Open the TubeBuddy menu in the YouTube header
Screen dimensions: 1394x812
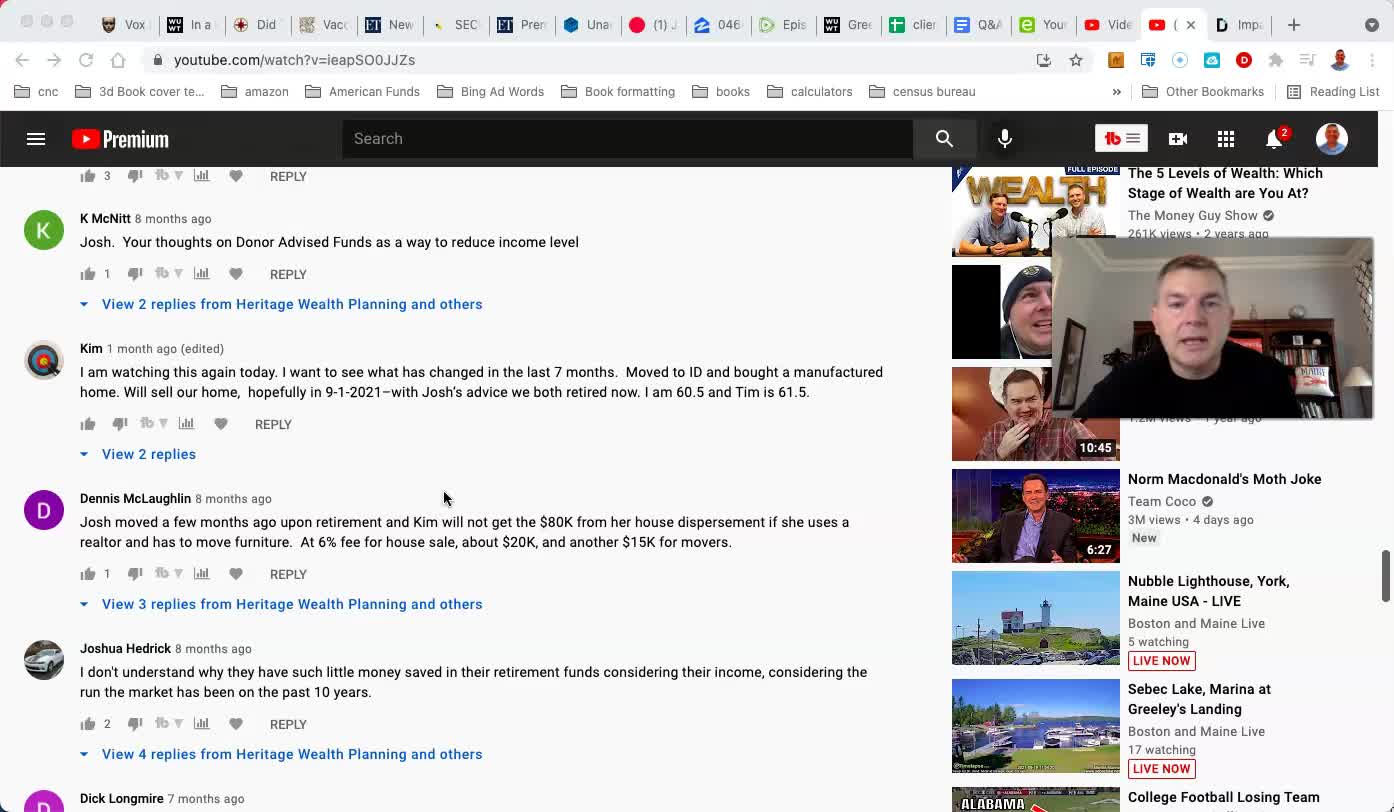(x=1121, y=139)
